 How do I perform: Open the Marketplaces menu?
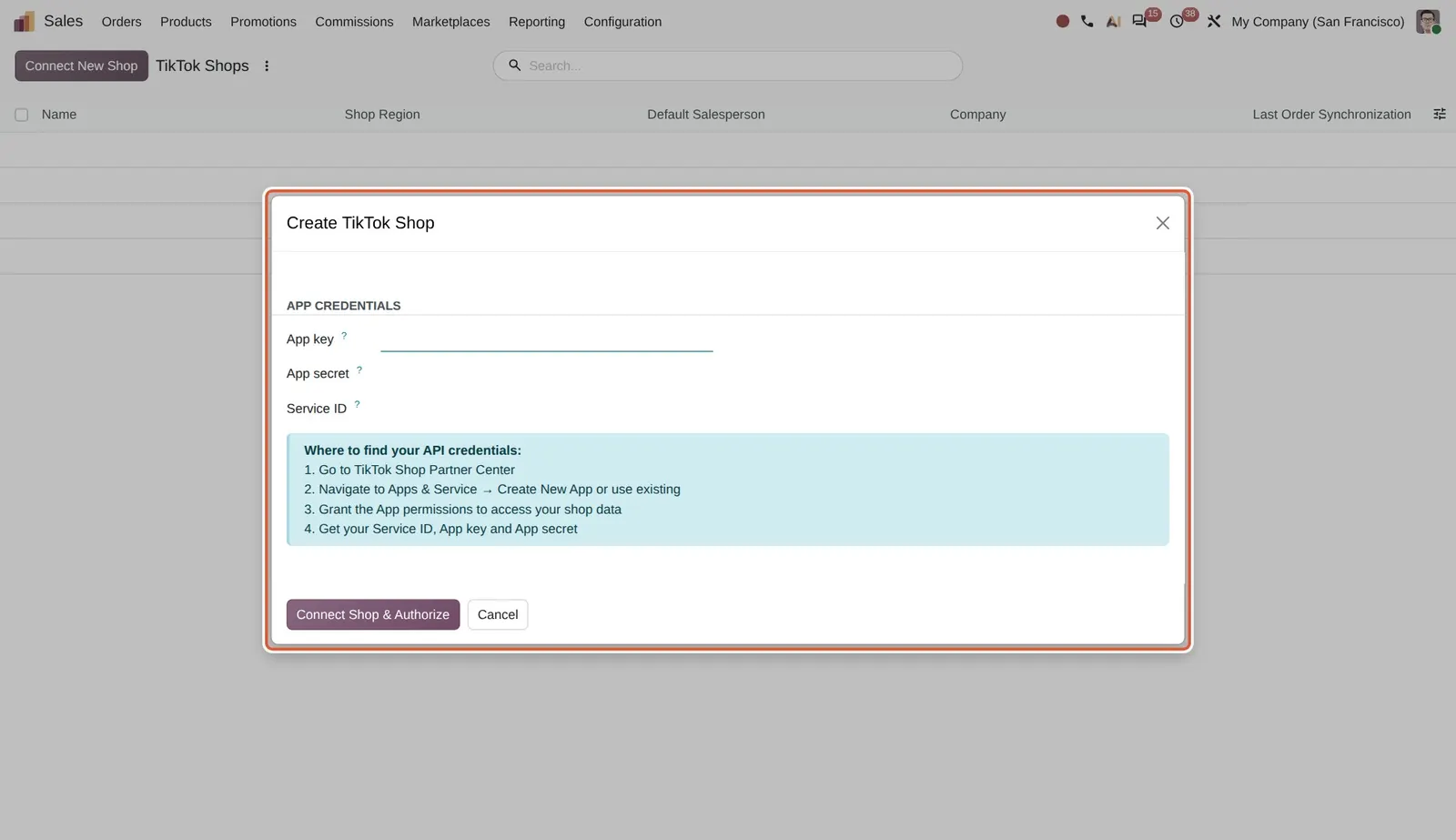point(450,22)
